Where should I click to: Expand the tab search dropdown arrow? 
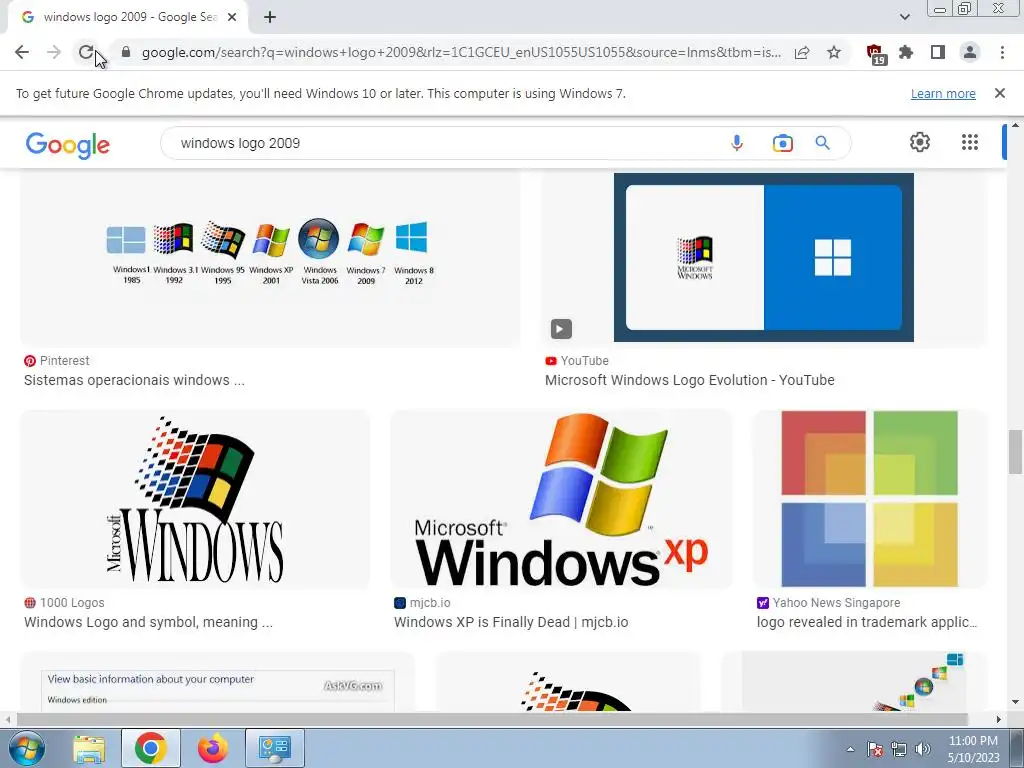[x=904, y=17]
